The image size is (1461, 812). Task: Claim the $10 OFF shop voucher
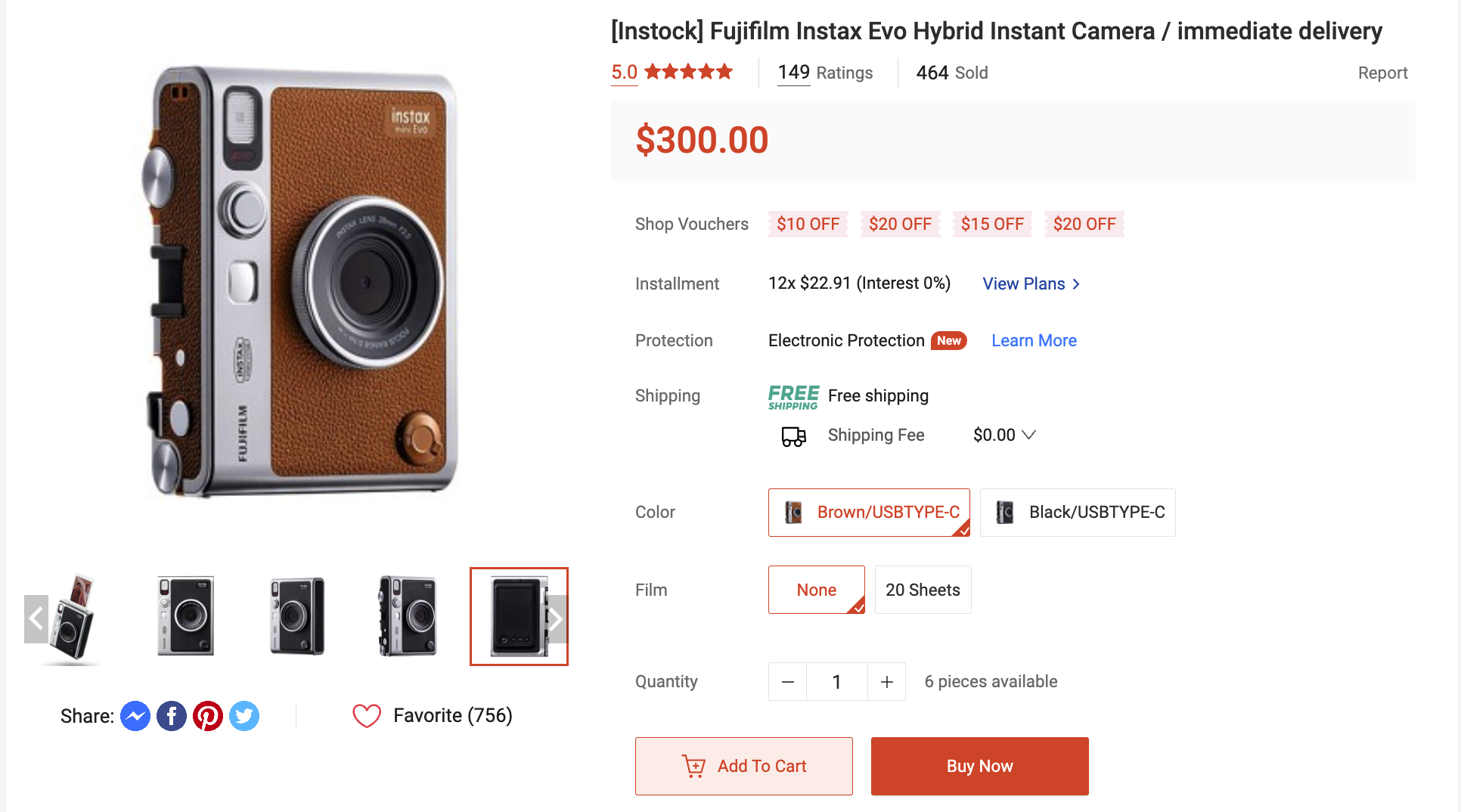808,224
